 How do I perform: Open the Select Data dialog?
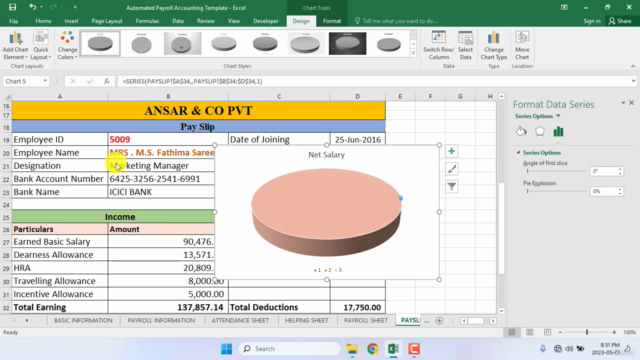pyautogui.click(x=465, y=45)
